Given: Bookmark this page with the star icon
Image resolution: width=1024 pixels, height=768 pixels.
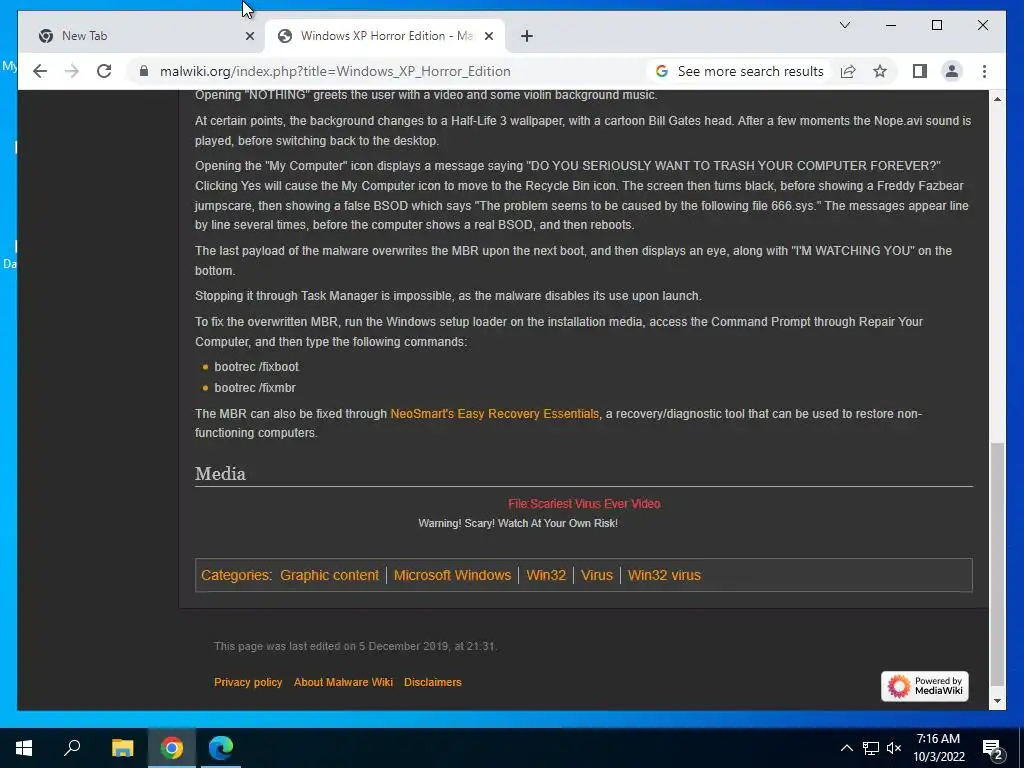Looking at the screenshot, I should (x=880, y=71).
